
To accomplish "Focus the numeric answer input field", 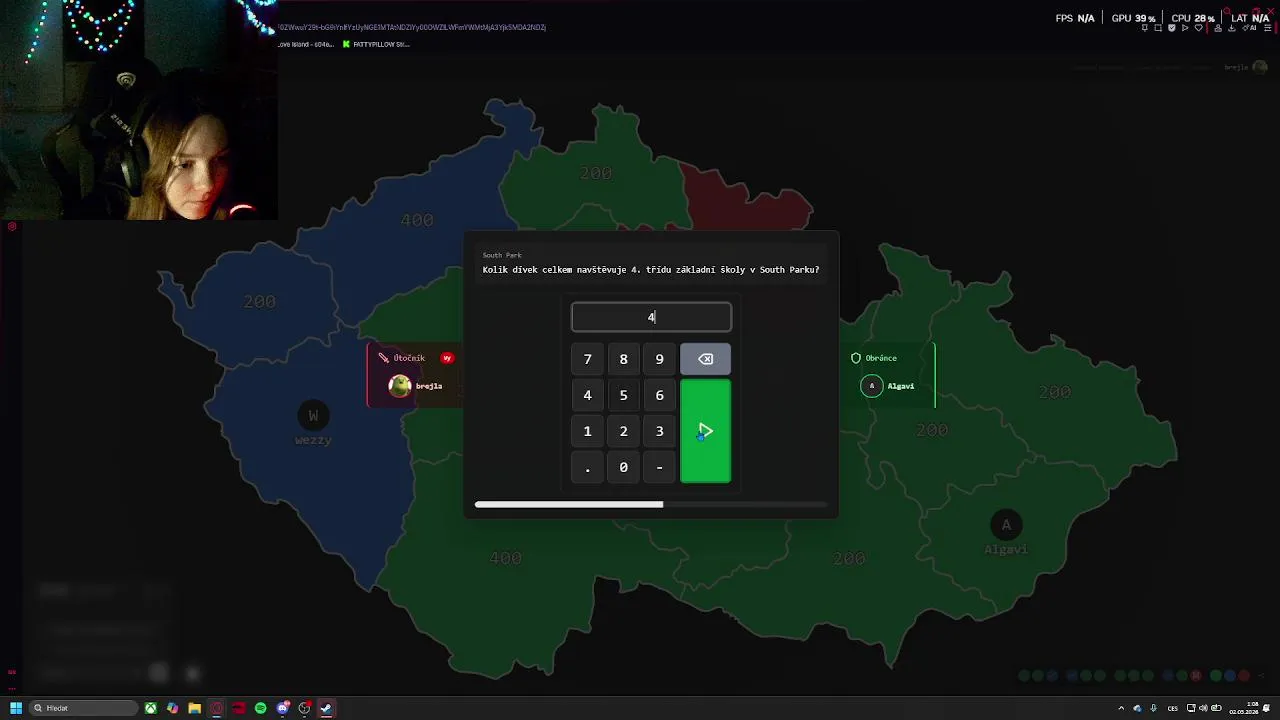I will pyautogui.click(x=651, y=317).
